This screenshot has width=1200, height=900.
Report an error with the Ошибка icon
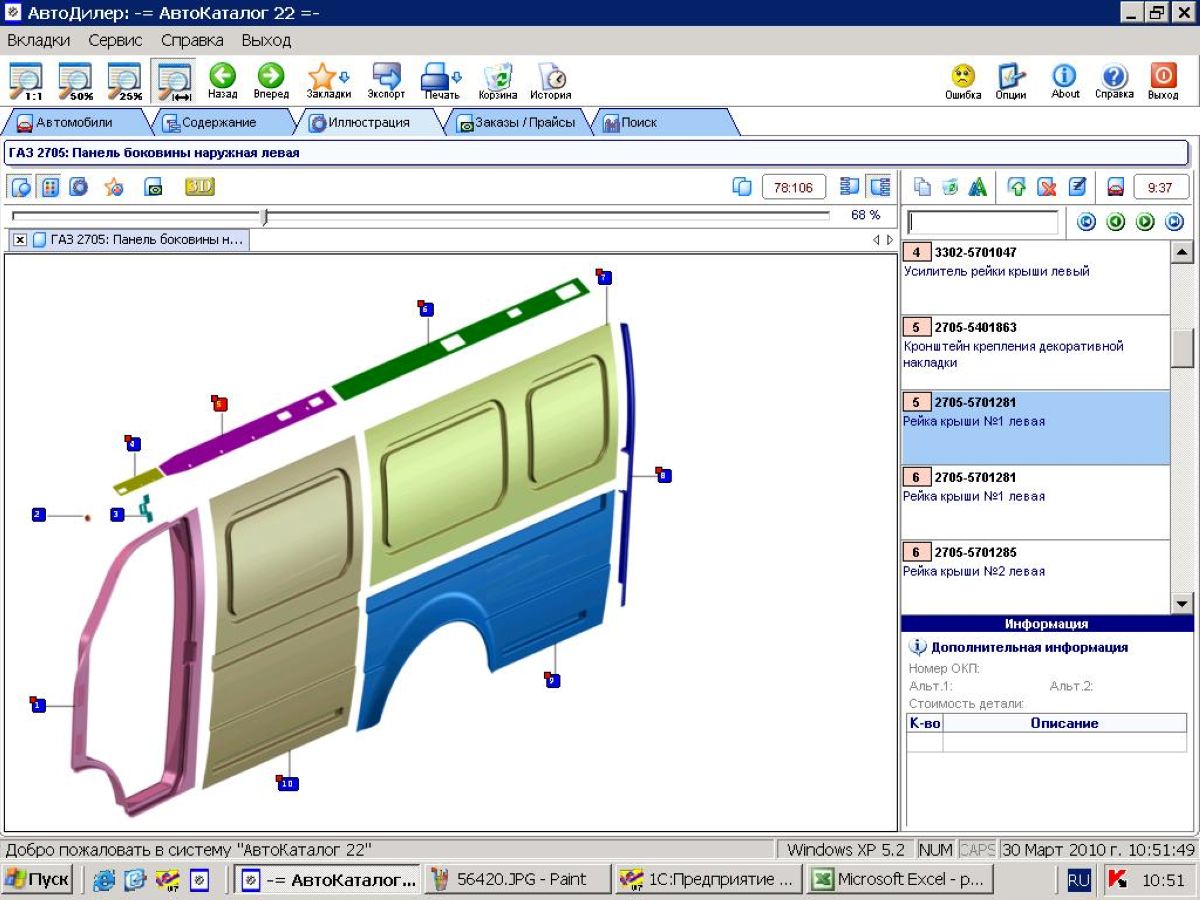(x=963, y=81)
